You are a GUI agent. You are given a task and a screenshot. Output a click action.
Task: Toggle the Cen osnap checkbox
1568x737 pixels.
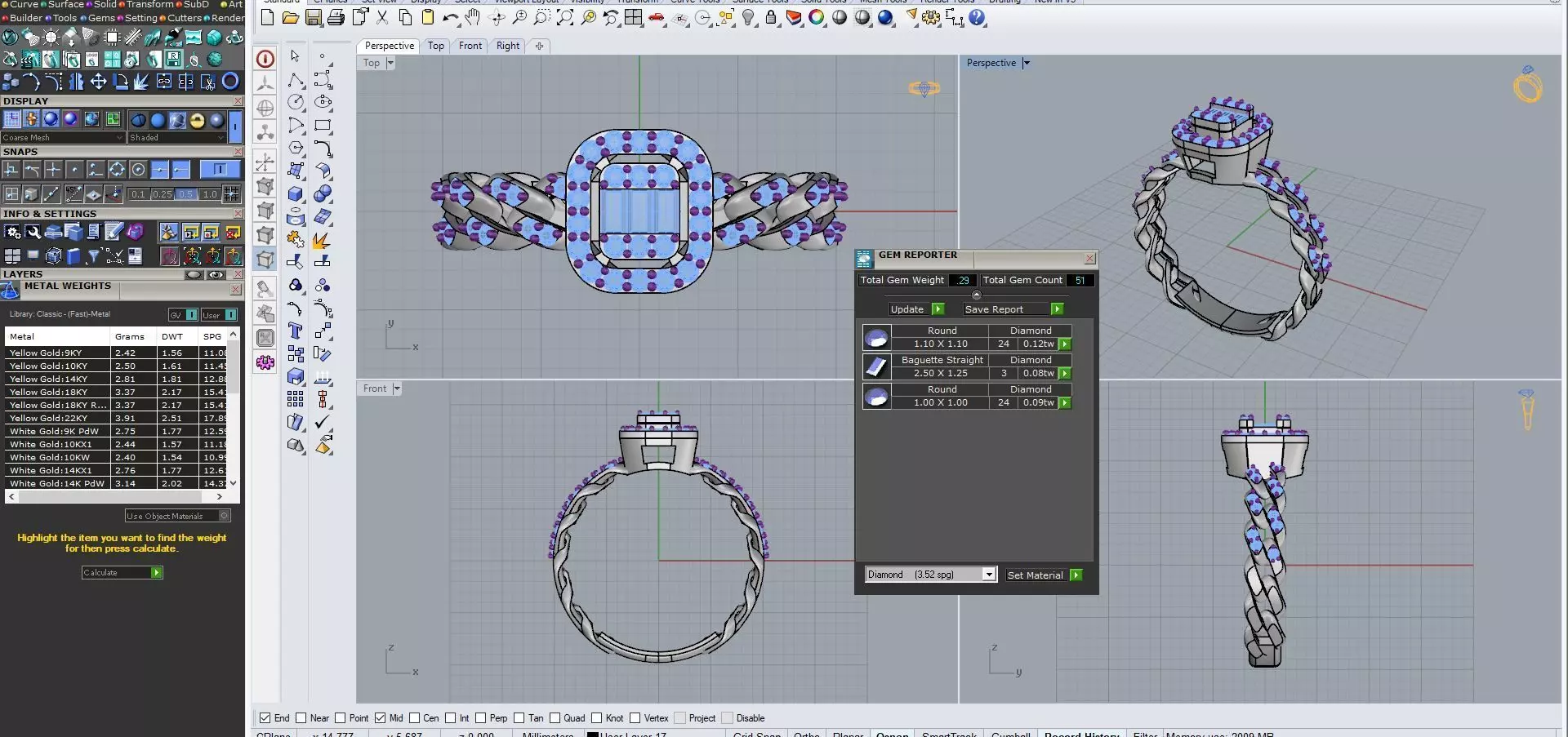pyautogui.click(x=414, y=718)
